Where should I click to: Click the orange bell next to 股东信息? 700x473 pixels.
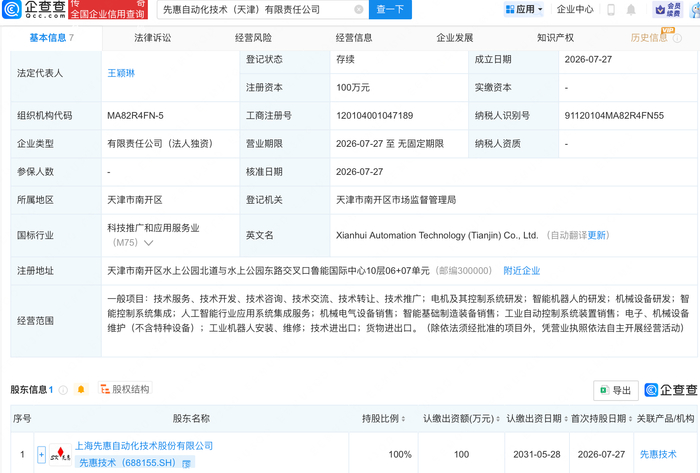tap(81, 390)
